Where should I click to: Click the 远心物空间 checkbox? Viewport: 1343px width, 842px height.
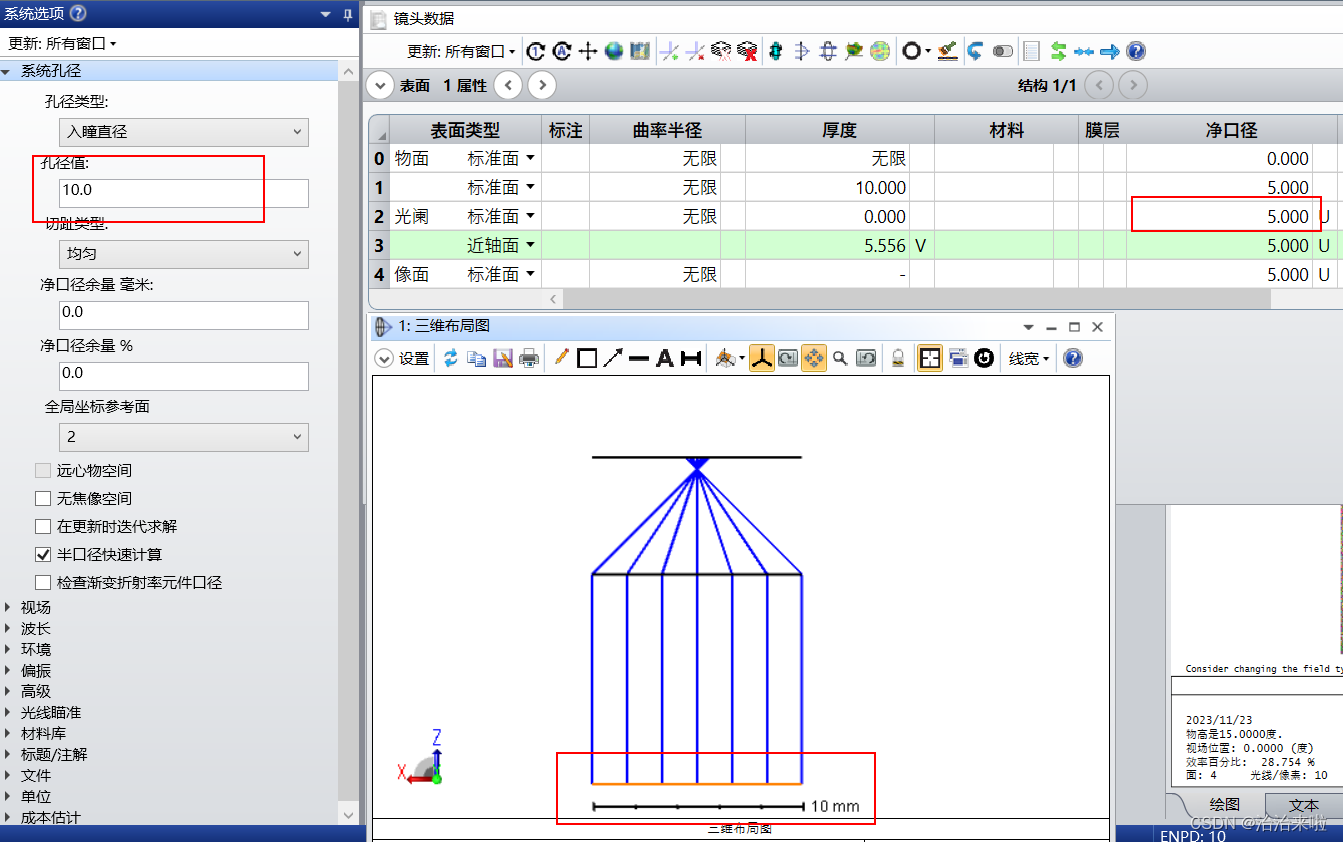pos(43,470)
